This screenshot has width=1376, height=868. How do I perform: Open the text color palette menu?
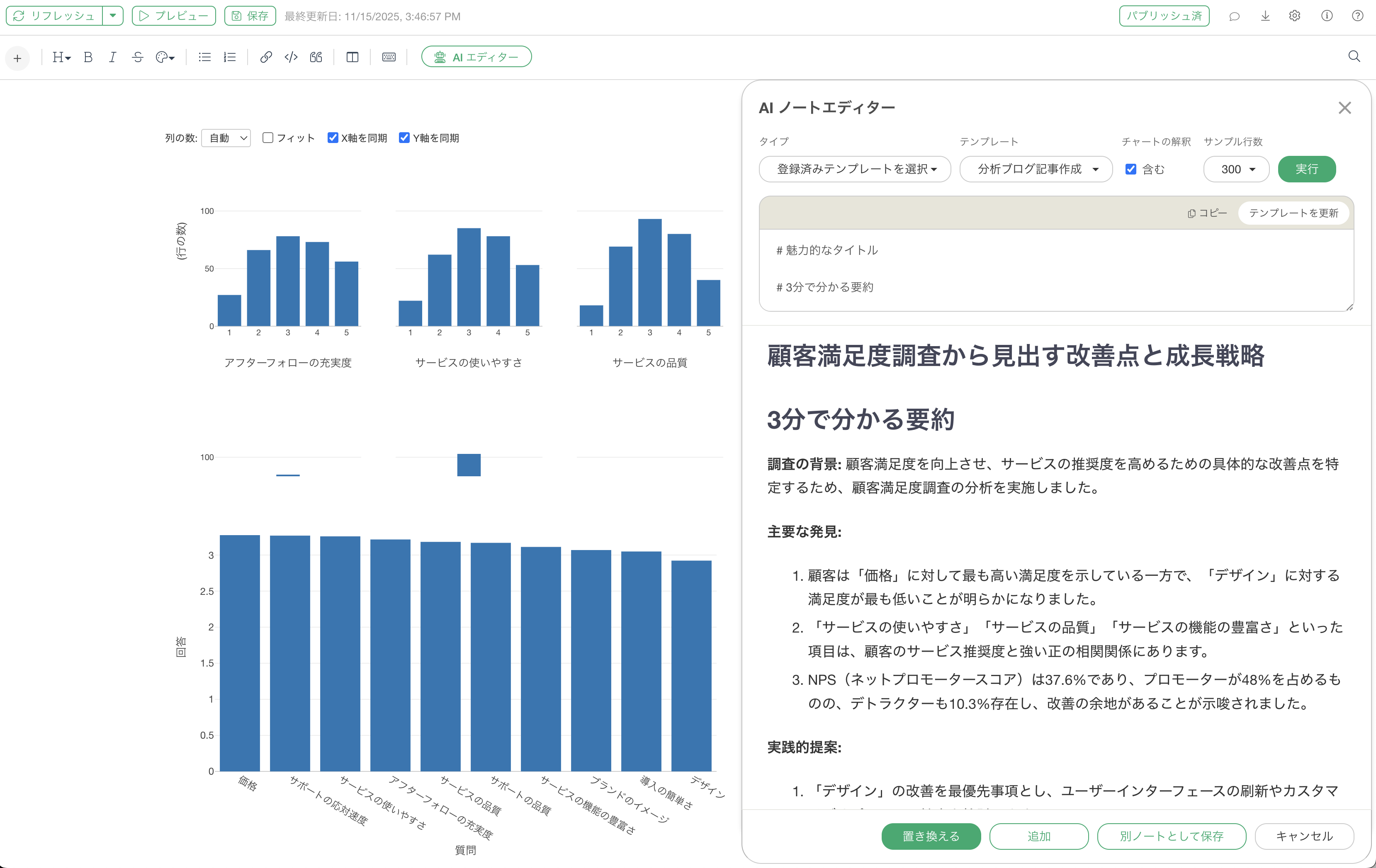(165, 57)
